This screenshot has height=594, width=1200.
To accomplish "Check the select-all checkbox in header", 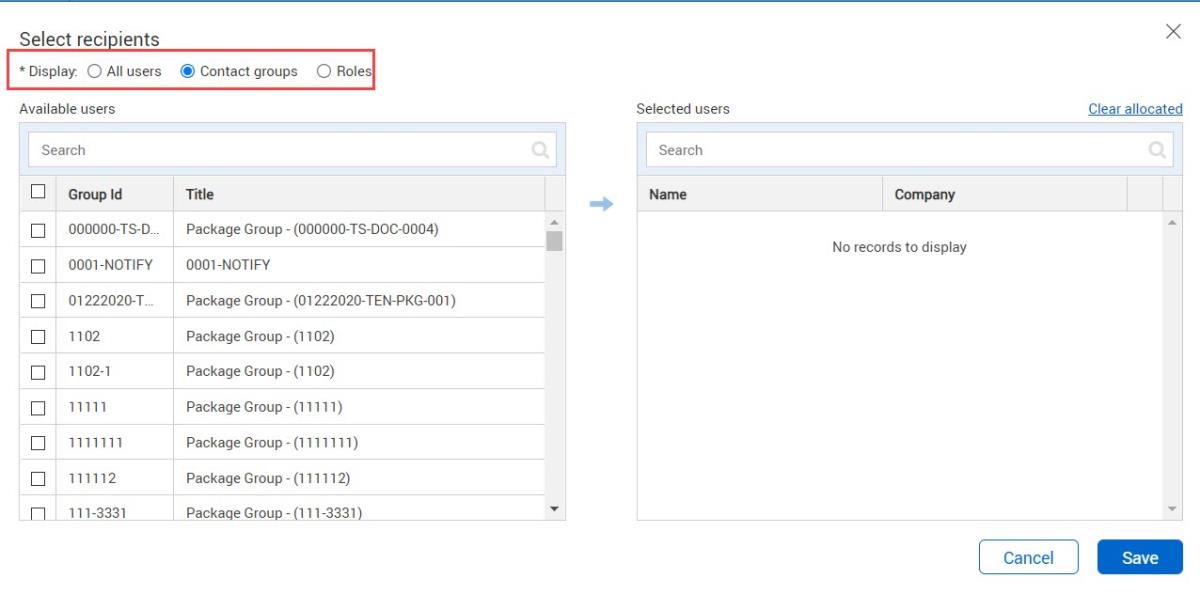I will point(38,192).
